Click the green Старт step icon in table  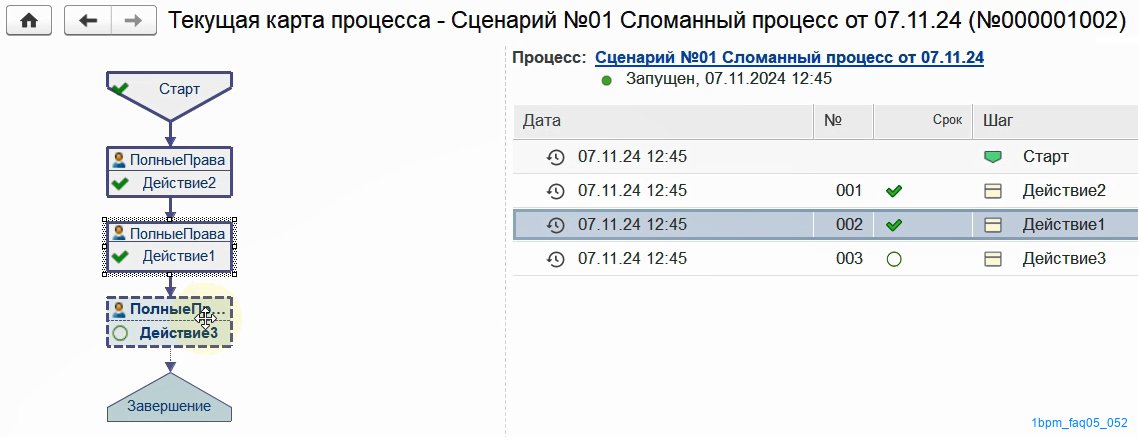pos(992,157)
